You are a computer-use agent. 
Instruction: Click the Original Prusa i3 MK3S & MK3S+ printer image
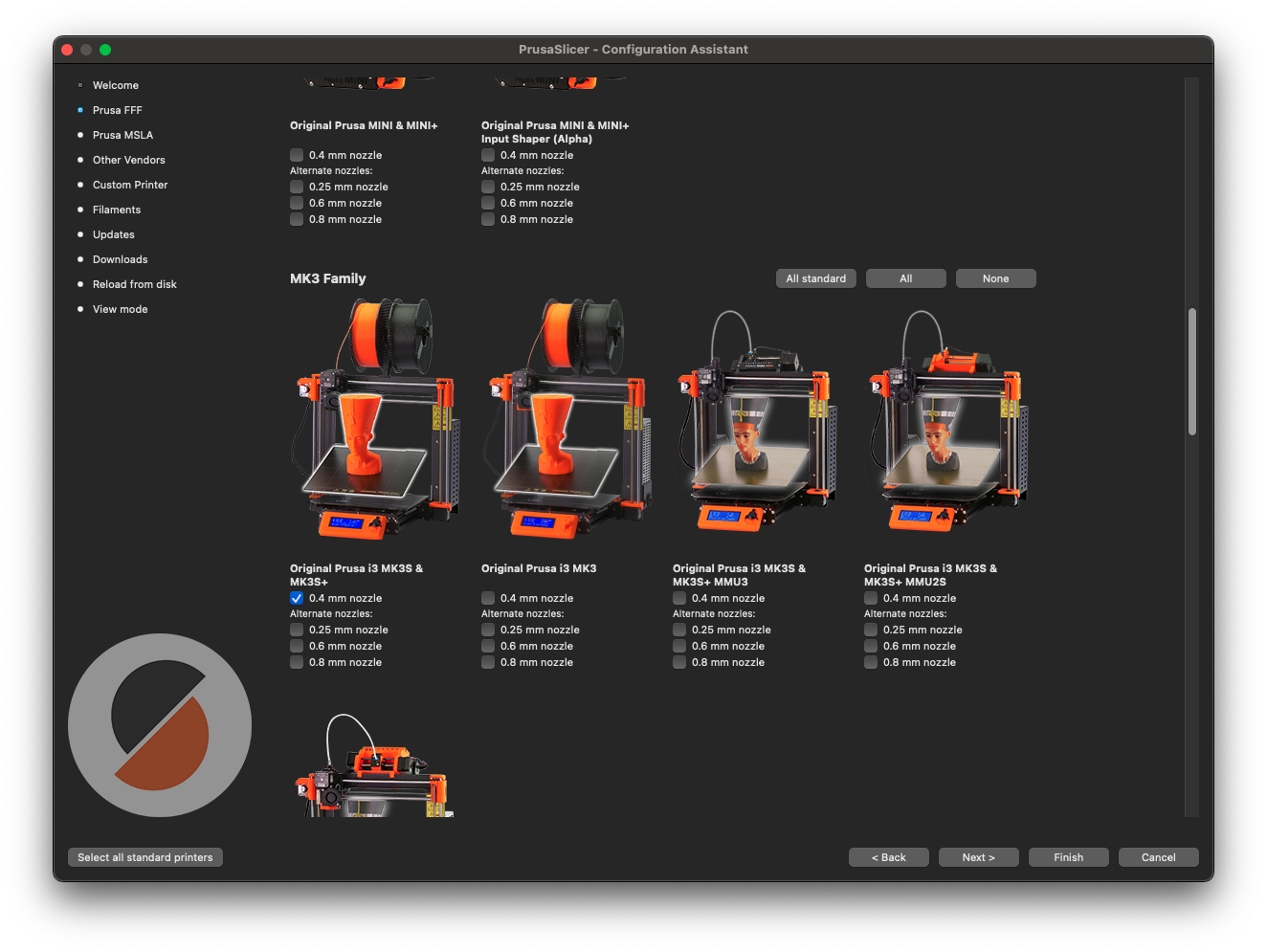tap(374, 418)
